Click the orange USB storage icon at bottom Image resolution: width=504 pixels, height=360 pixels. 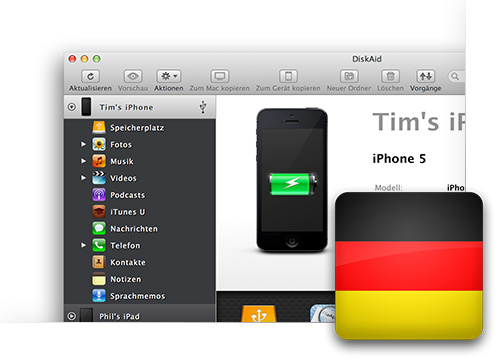pyautogui.click(x=259, y=314)
